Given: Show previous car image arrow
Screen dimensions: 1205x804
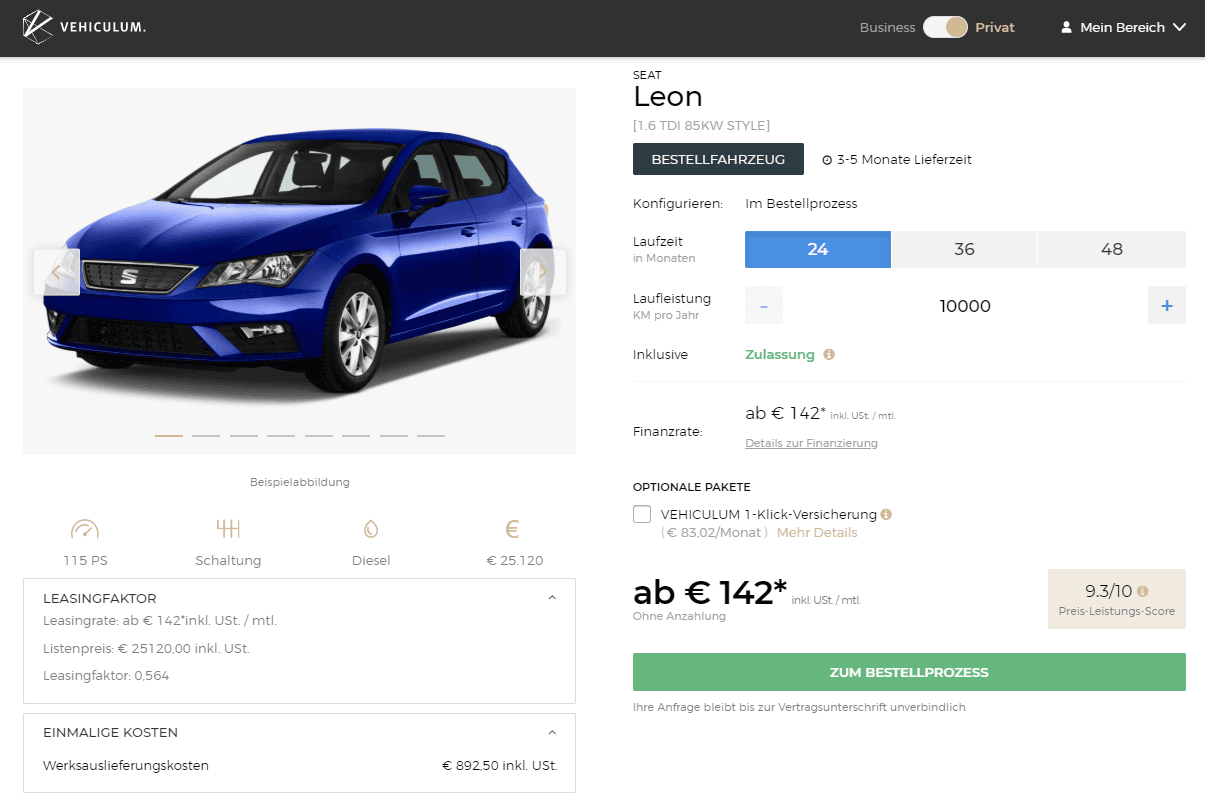Looking at the screenshot, I should [x=57, y=272].
